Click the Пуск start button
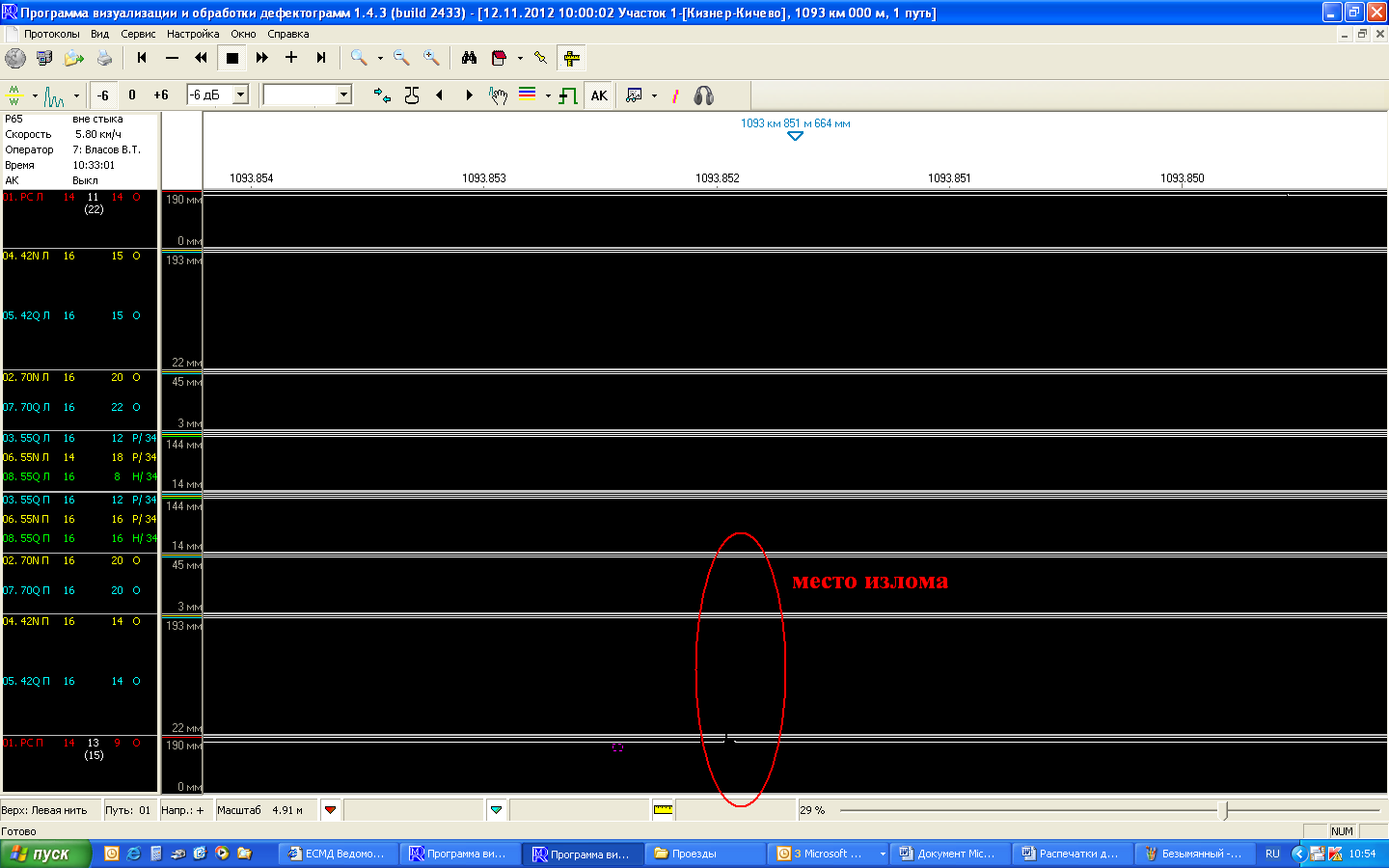The height and width of the screenshot is (868, 1389). tap(46, 854)
